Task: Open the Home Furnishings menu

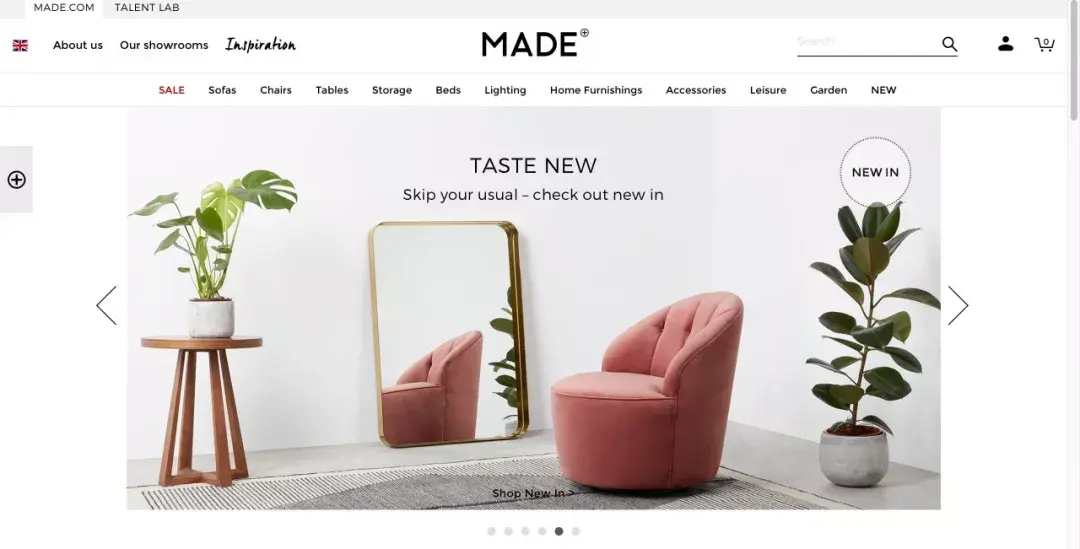Action: tap(596, 90)
